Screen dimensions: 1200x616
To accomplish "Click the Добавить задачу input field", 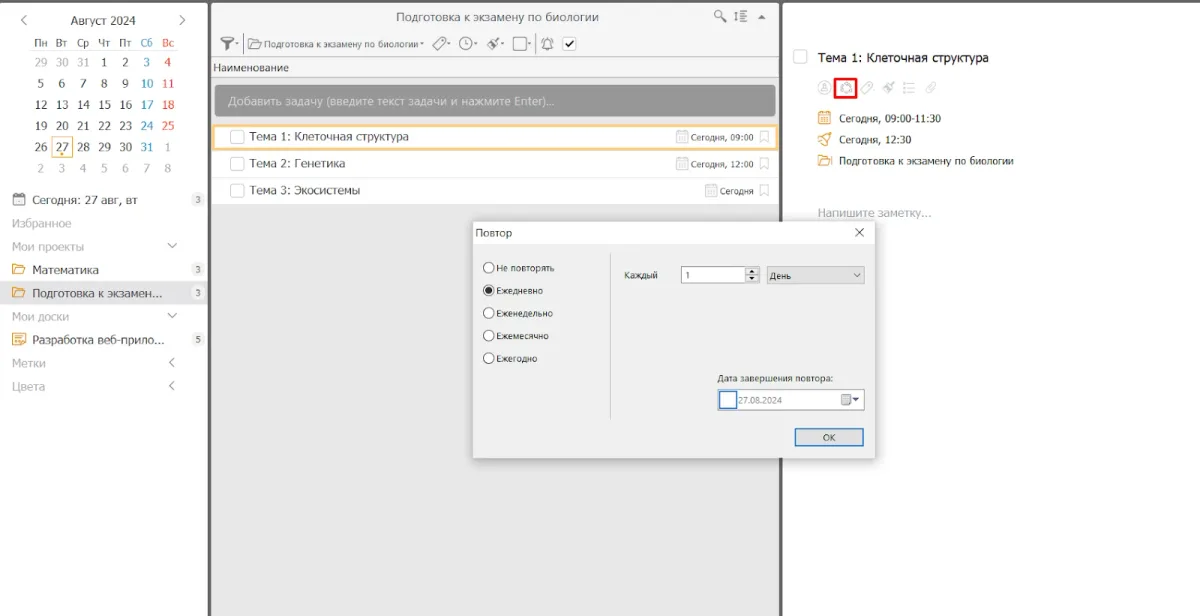I will coord(494,101).
